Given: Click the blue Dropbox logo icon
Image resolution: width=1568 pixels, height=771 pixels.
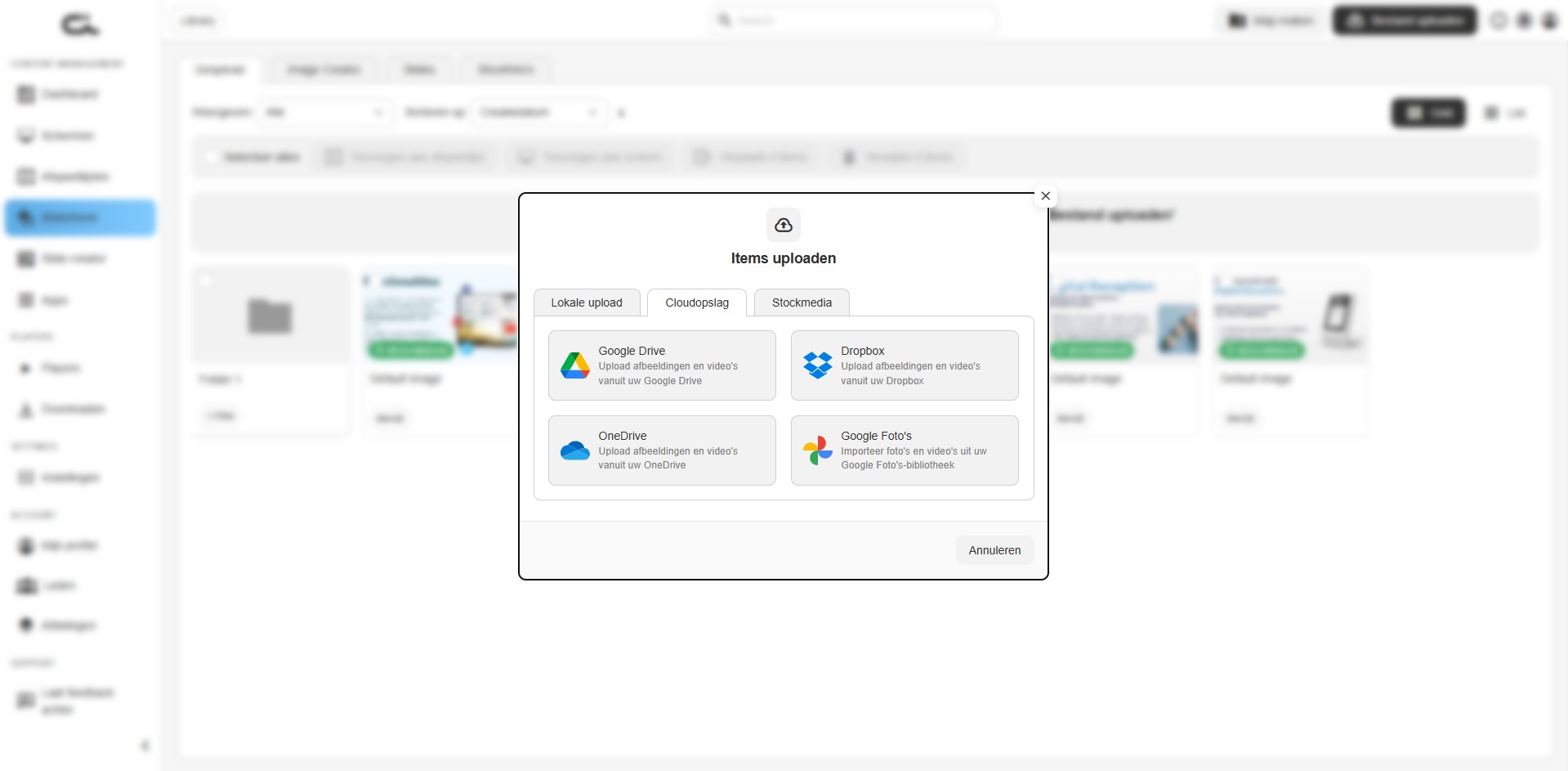Looking at the screenshot, I should 818,365.
